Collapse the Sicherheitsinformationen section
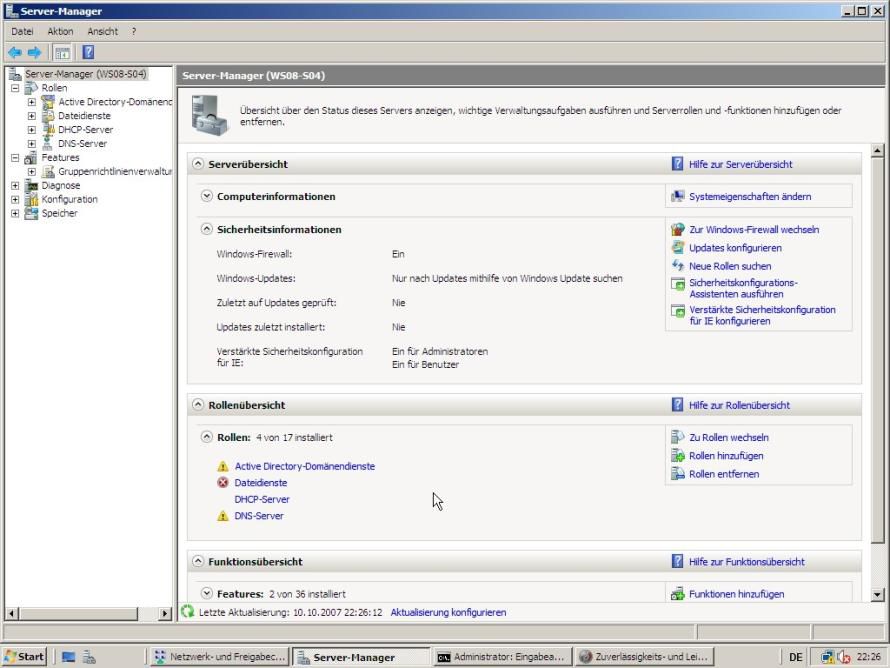This screenshot has height=668, width=890. [207, 229]
